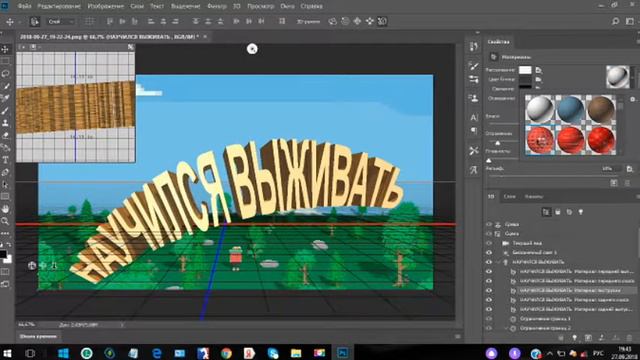
Task: Open the Изображение menu
Action: point(106,6)
